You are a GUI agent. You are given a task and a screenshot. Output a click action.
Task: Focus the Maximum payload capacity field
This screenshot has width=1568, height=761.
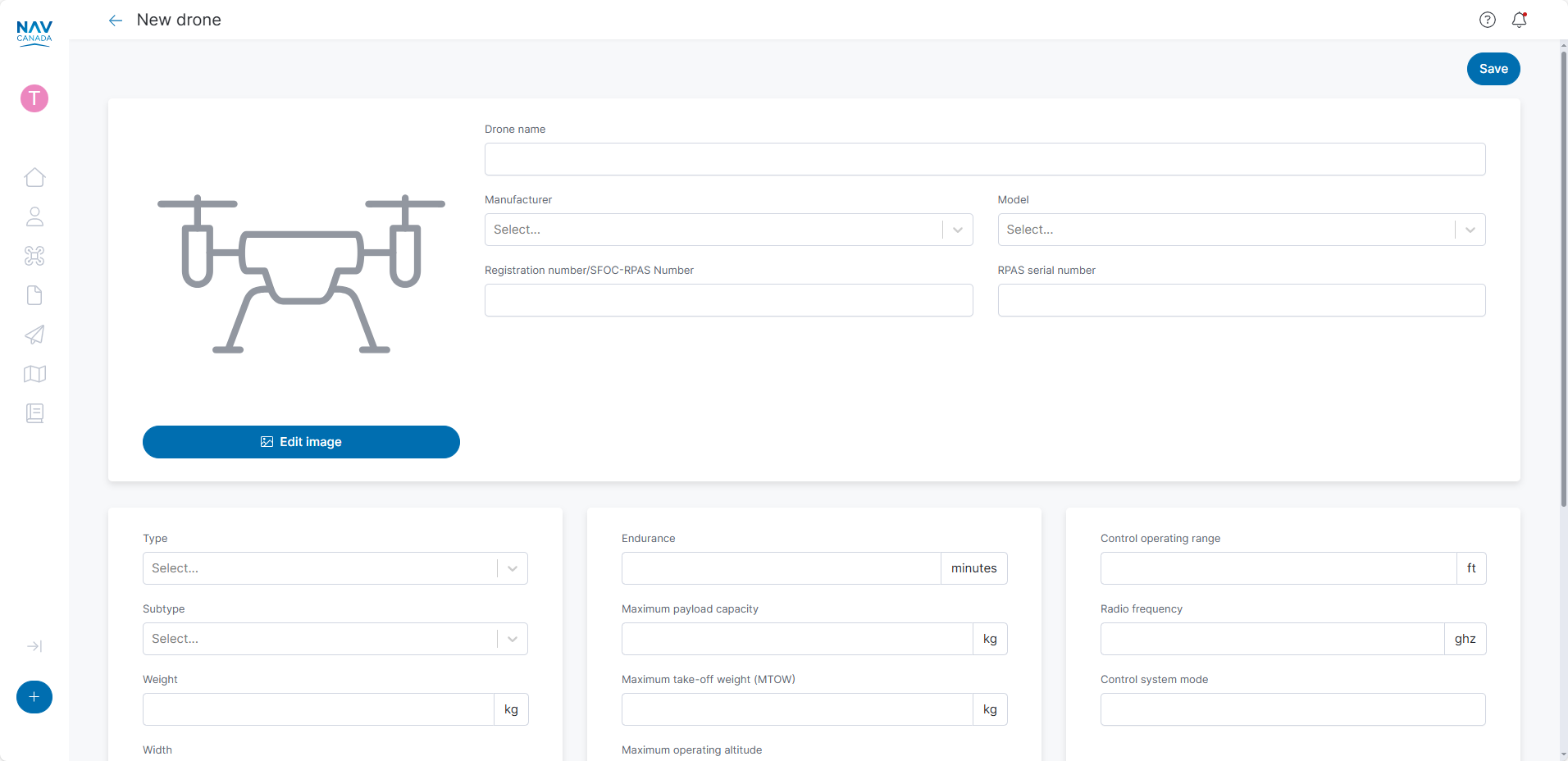(x=797, y=639)
